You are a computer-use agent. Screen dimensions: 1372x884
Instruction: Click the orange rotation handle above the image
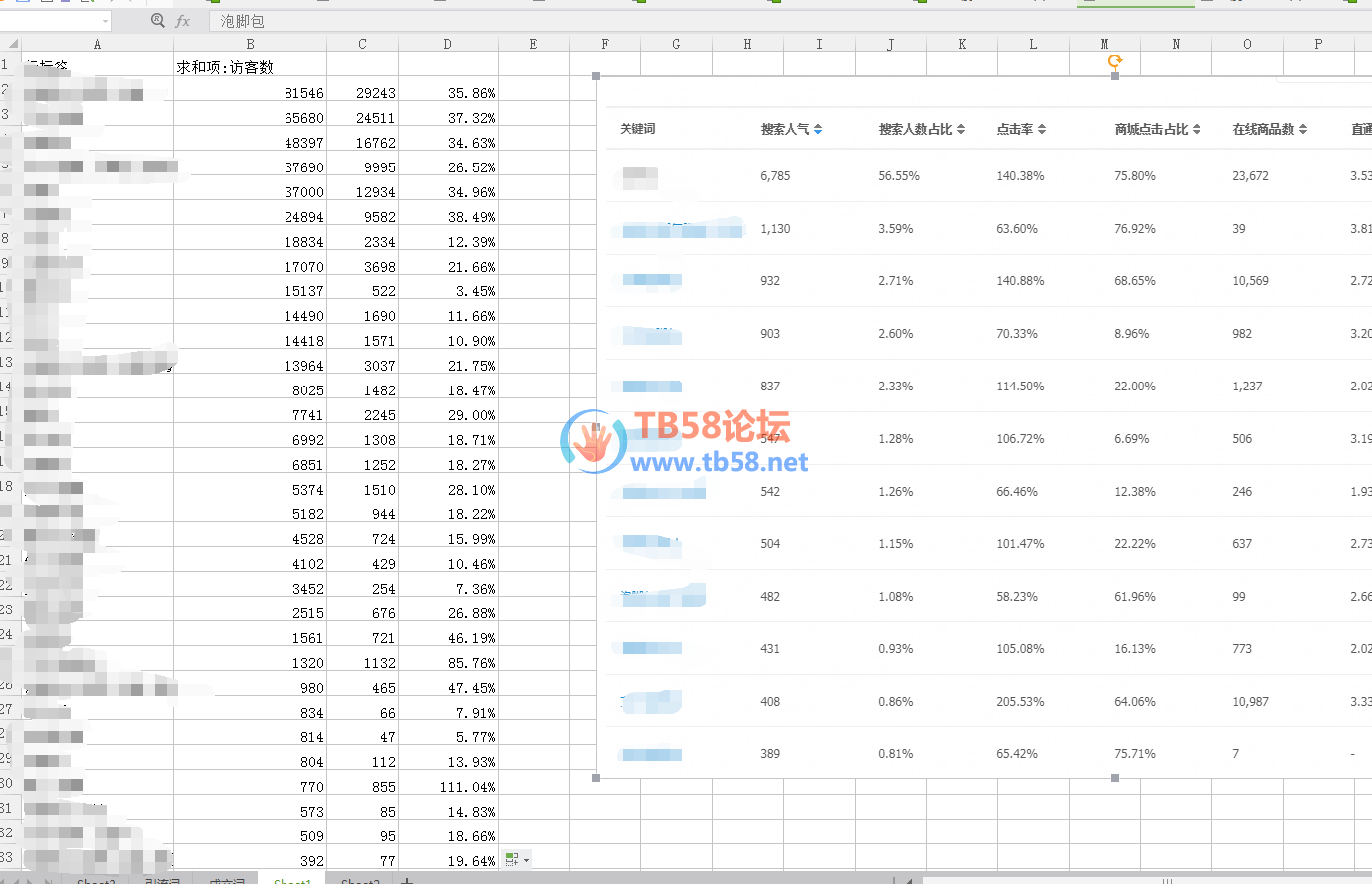pyautogui.click(x=1115, y=61)
